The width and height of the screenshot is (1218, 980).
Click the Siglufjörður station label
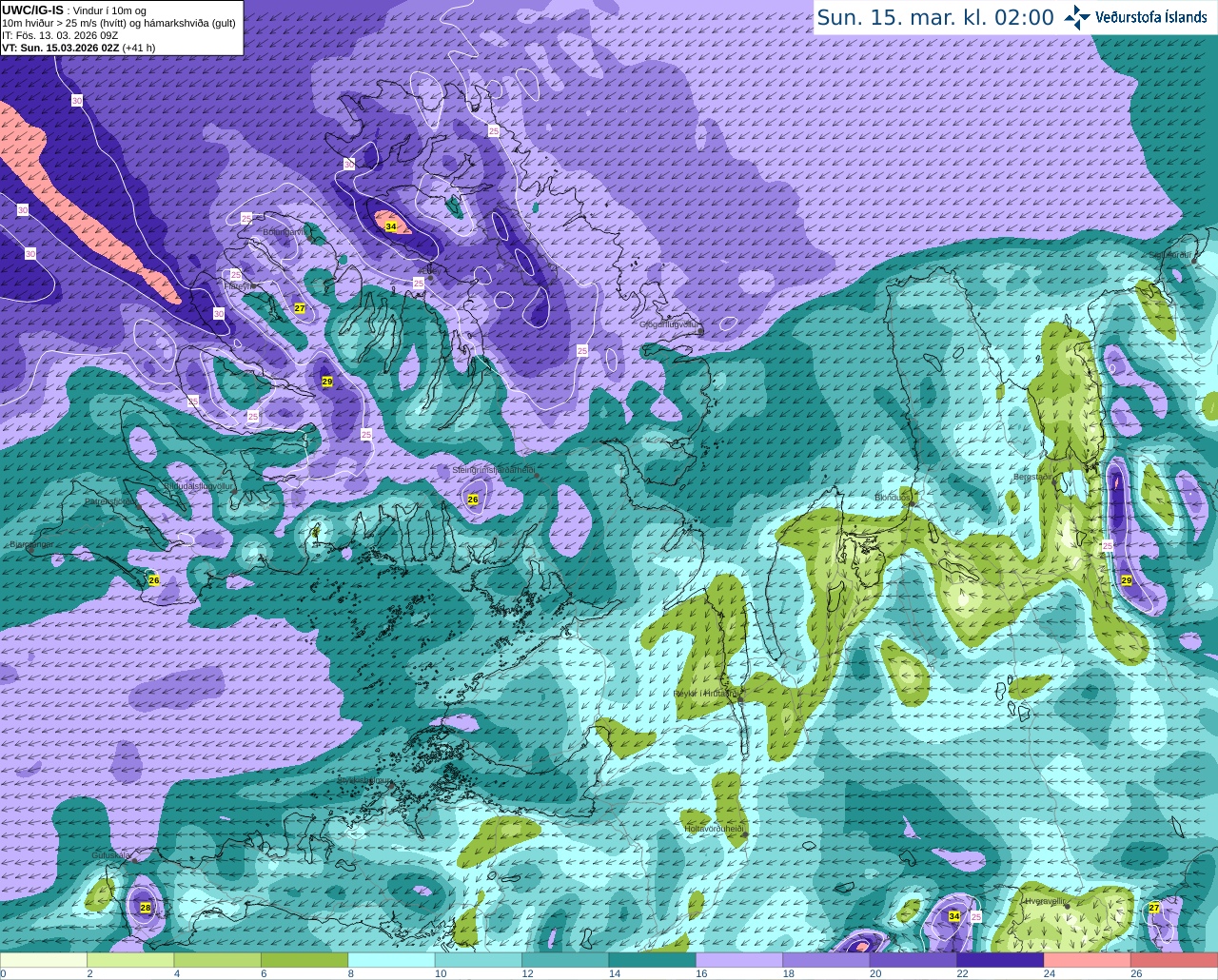[x=1170, y=255]
